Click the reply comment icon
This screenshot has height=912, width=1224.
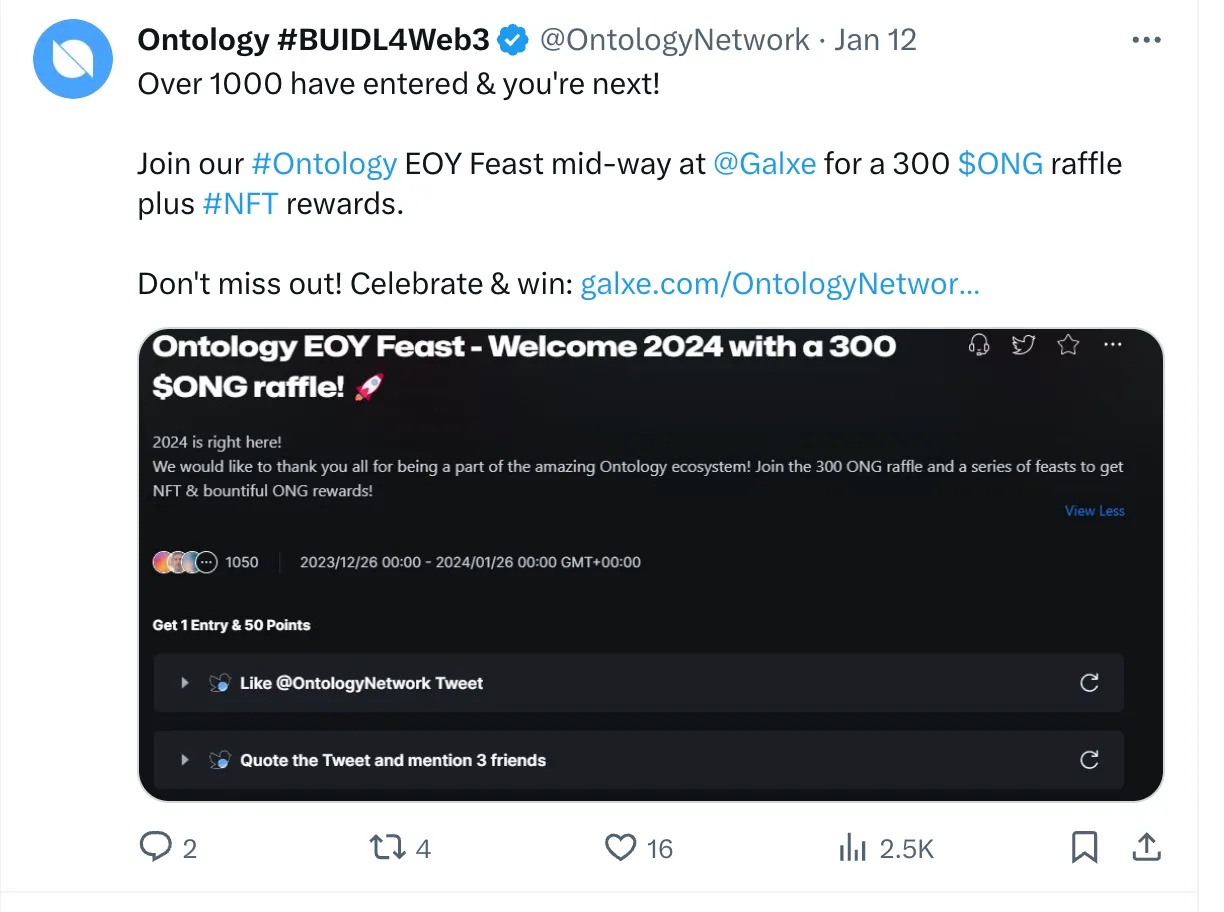pyautogui.click(x=155, y=848)
